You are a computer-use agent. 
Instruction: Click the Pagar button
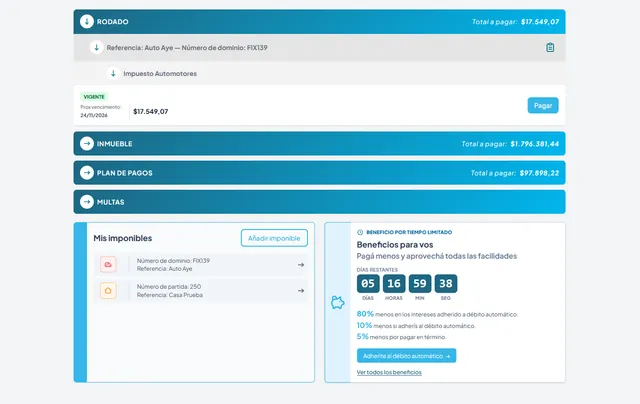(x=543, y=105)
